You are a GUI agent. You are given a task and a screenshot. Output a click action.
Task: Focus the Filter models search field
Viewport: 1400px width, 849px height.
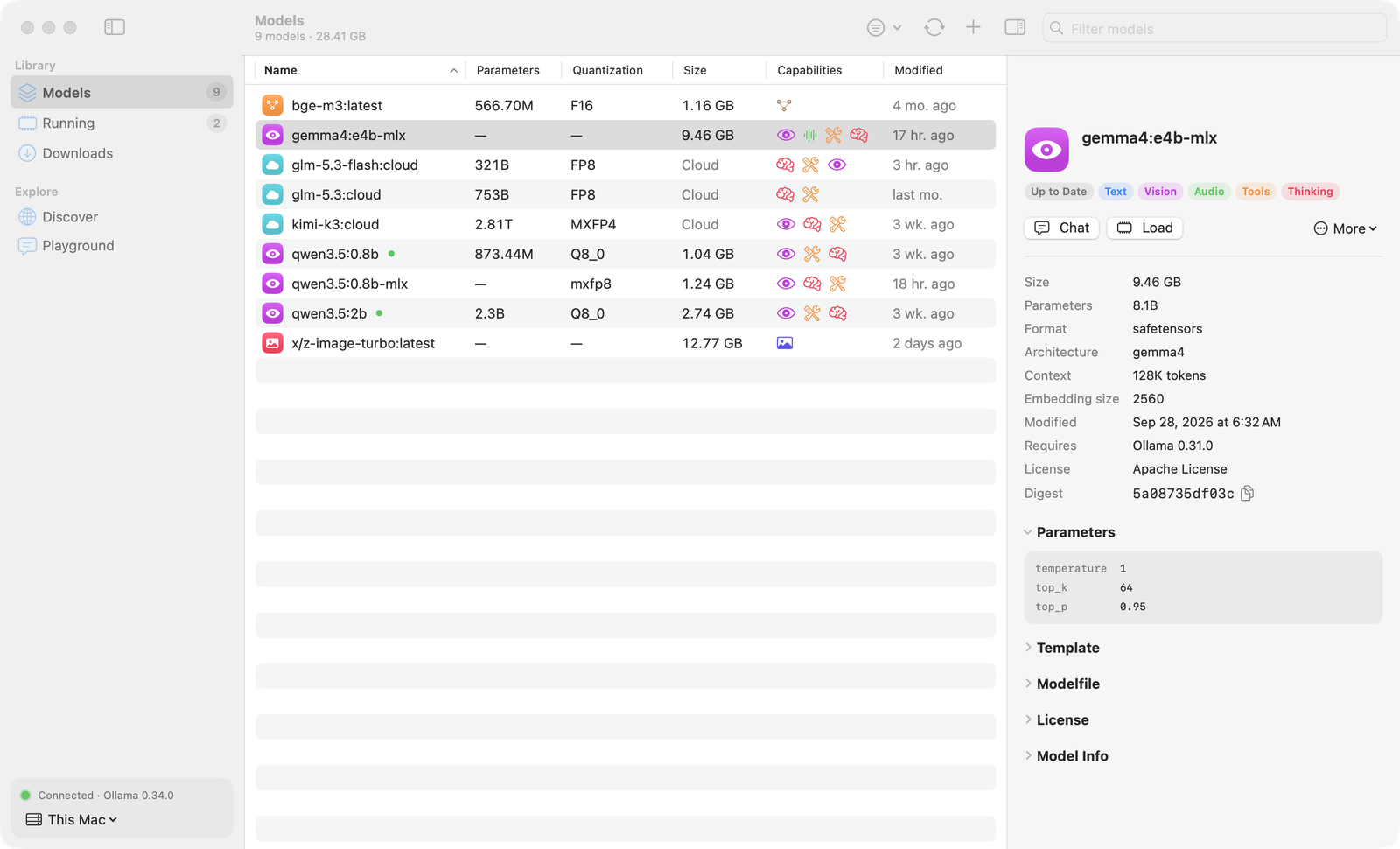tap(1214, 28)
